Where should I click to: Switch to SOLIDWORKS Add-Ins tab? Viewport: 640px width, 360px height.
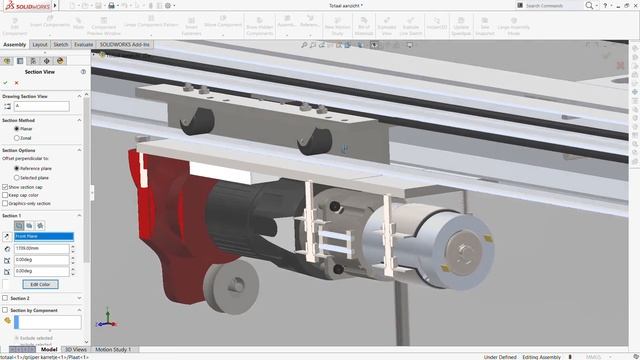tap(124, 44)
